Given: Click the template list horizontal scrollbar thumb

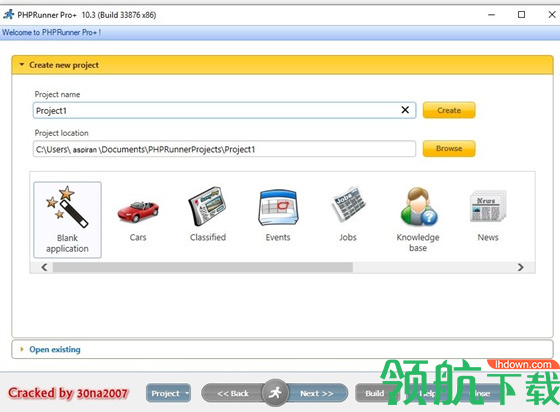Looking at the screenshot, I should 203,267.
